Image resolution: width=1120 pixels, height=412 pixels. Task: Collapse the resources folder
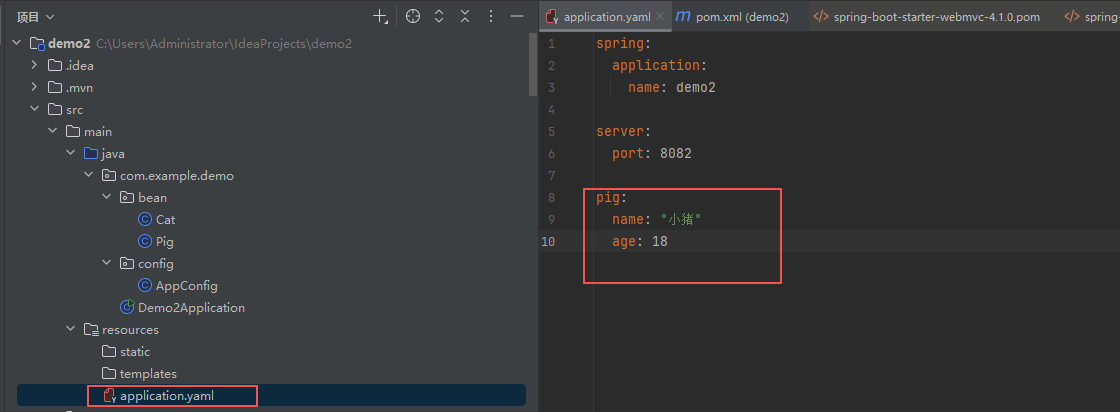point(70,330)
